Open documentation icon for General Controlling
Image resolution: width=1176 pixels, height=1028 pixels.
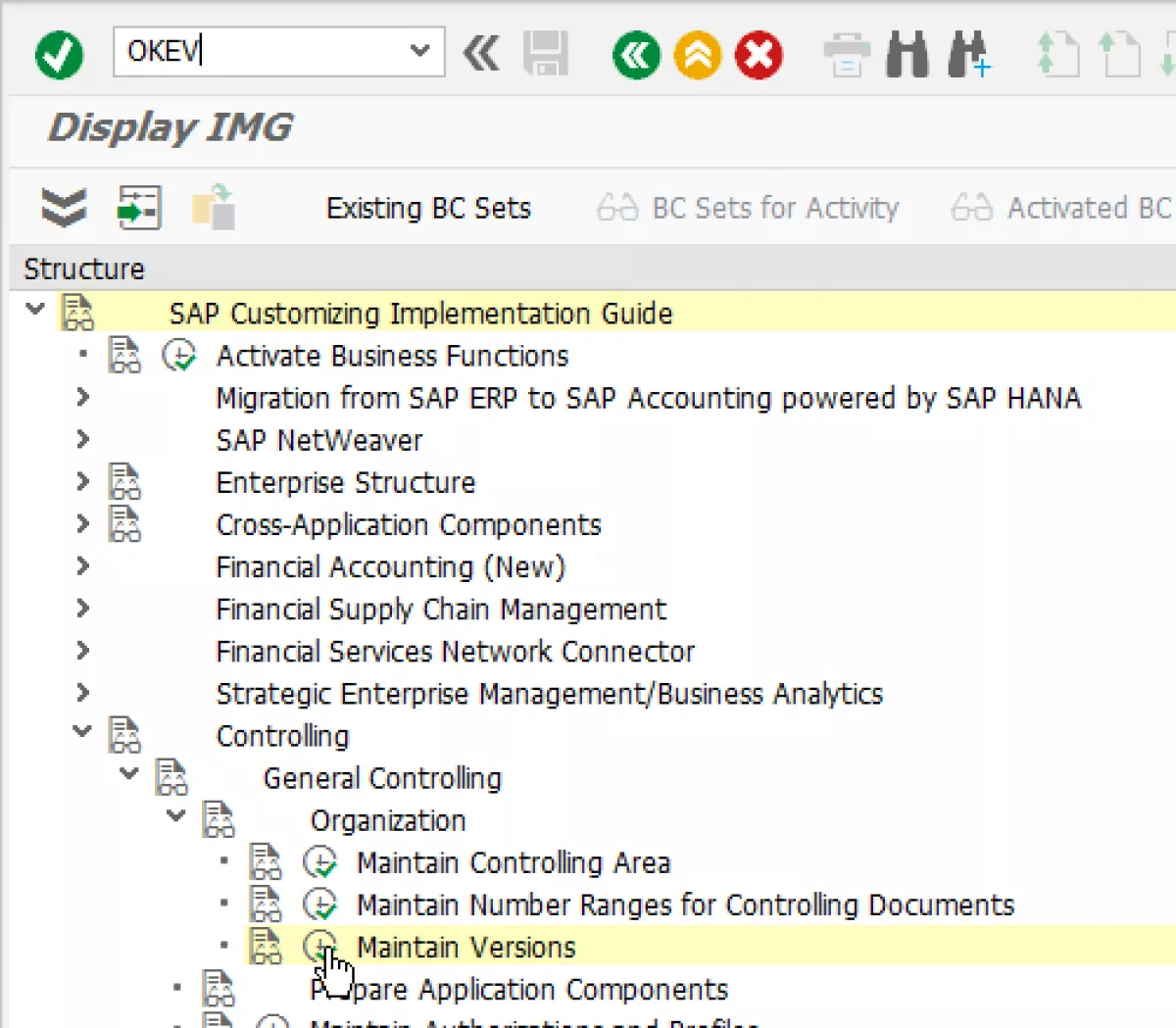(171, 776)
